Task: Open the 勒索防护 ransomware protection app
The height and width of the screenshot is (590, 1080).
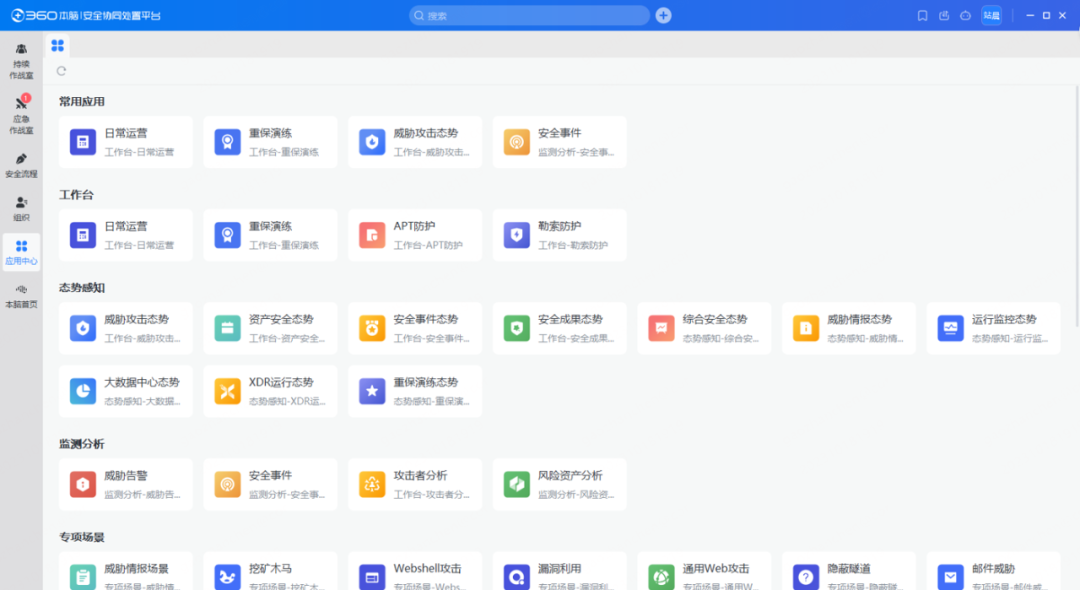Action: (x=559, y=234)
